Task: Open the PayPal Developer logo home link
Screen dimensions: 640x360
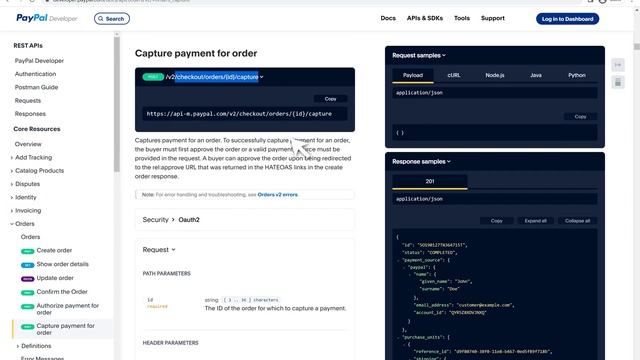Action: [x=47, y=18]
